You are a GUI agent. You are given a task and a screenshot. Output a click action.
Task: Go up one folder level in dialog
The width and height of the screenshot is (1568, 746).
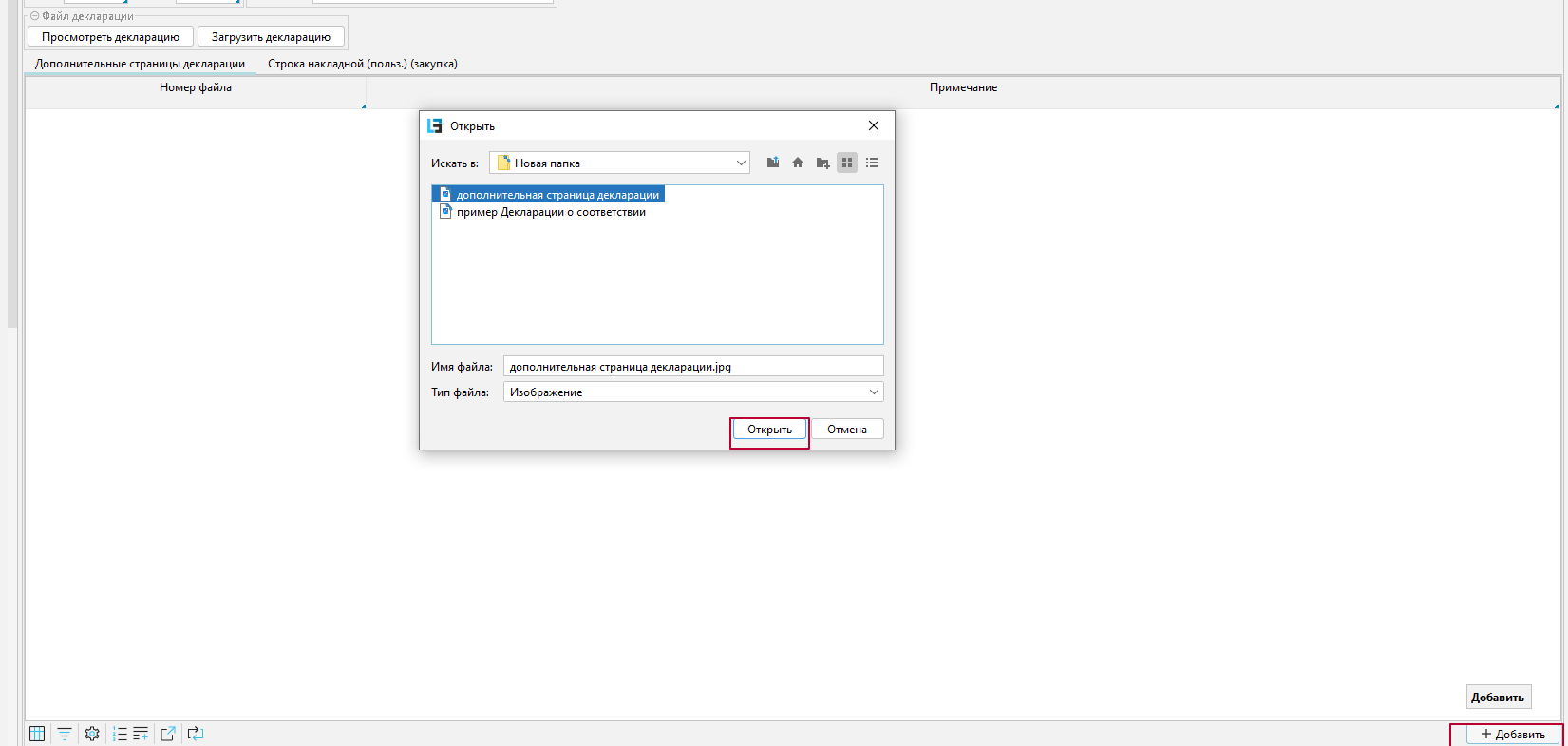pos(773,163)
